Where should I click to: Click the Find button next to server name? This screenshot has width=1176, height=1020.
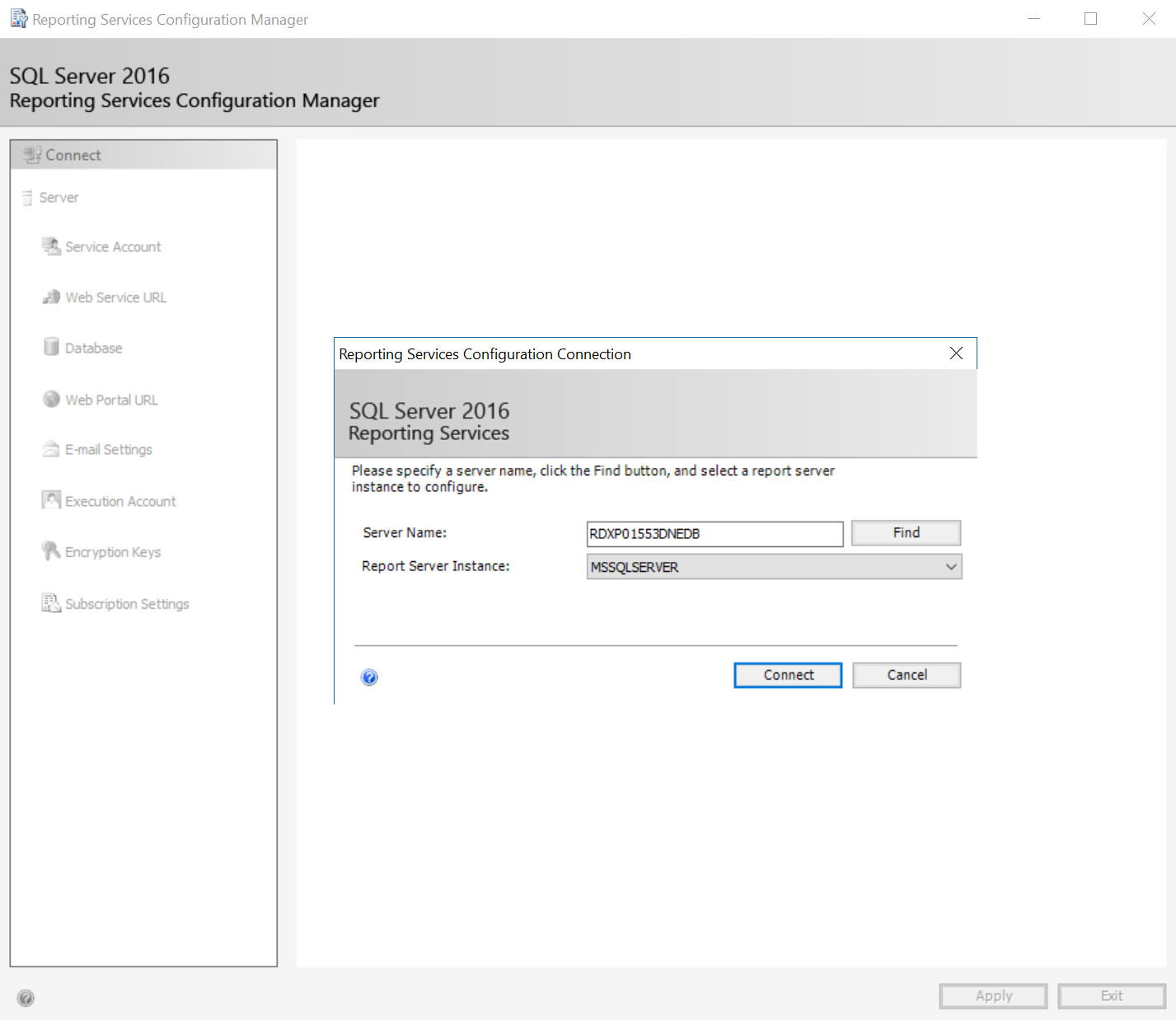[x=905, y=532]
